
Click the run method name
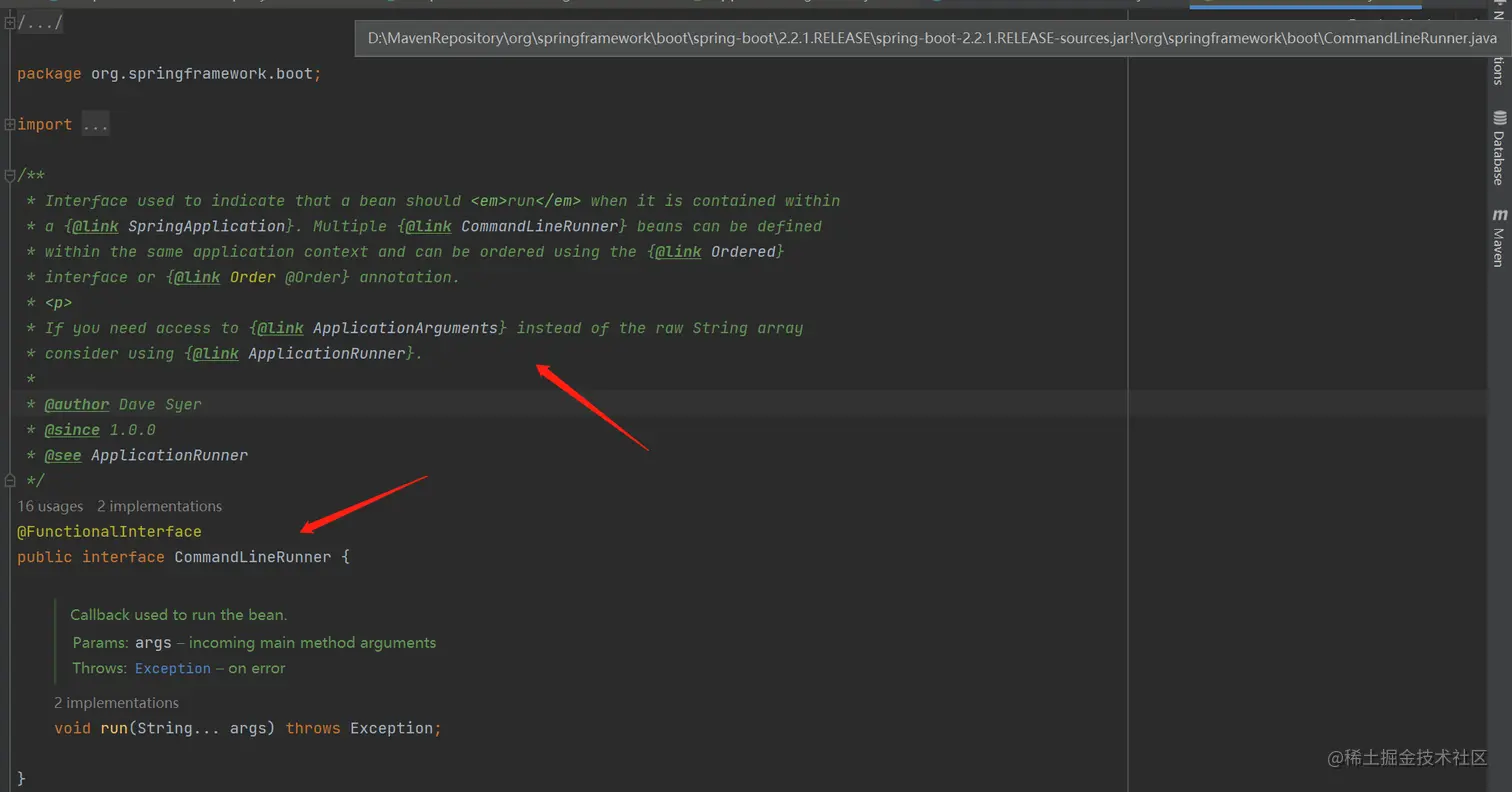point(113,729)
